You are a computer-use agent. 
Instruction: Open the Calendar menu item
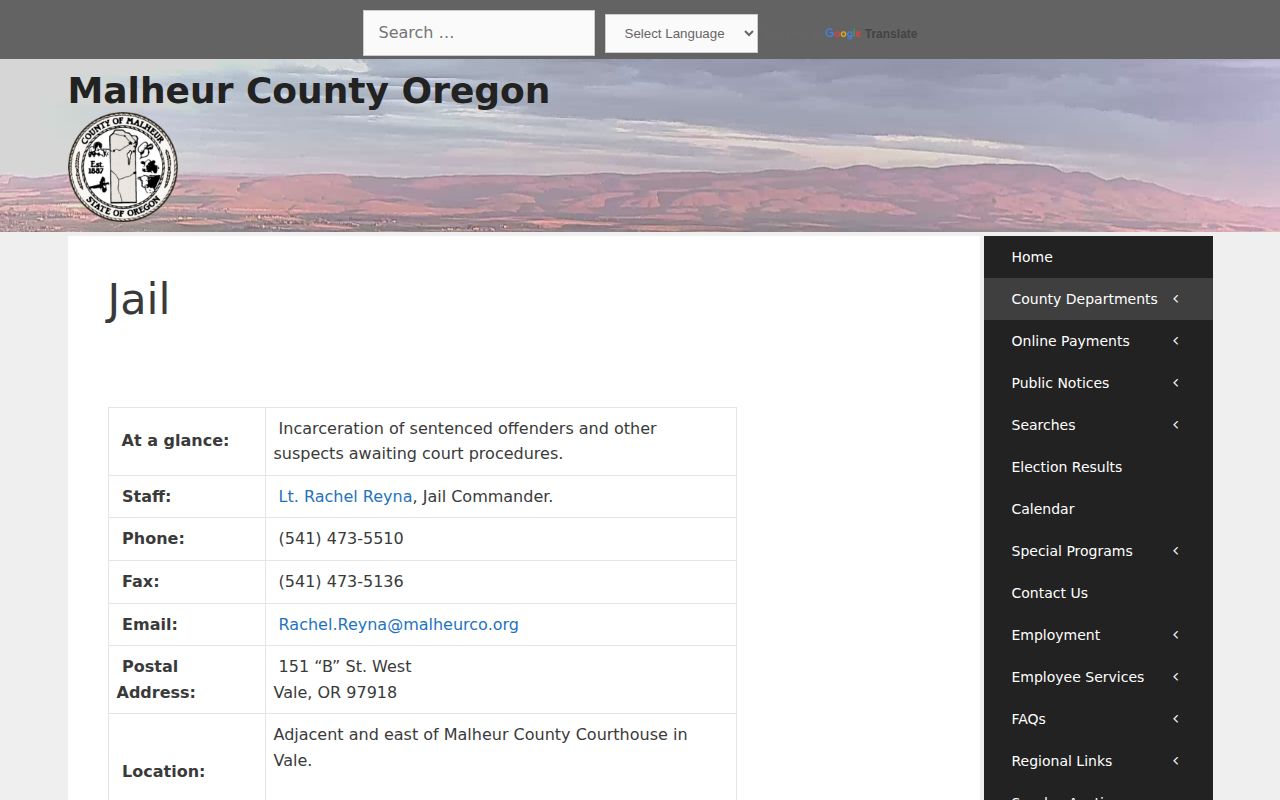click(1098, 509)
